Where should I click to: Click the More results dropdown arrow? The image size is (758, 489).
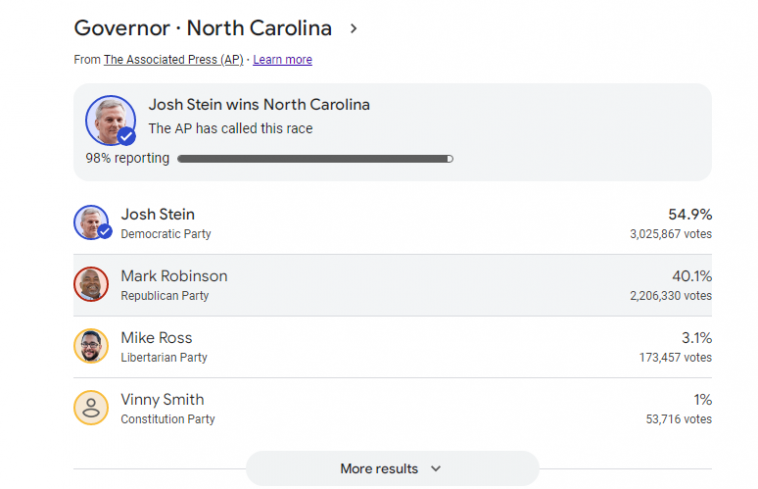[x=435, y=468]
